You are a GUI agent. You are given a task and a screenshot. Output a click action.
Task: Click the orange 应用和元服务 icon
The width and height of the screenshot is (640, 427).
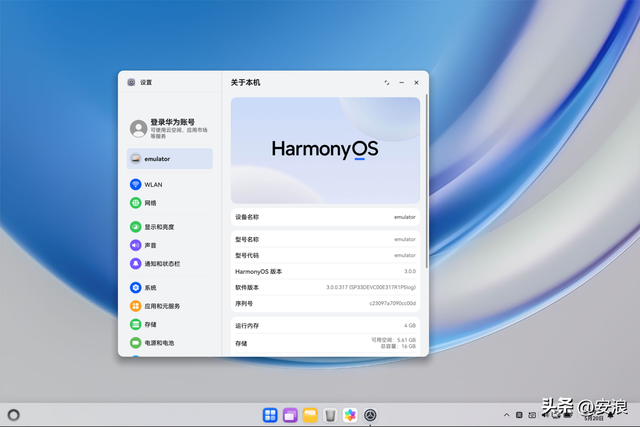tap(136, 306)
